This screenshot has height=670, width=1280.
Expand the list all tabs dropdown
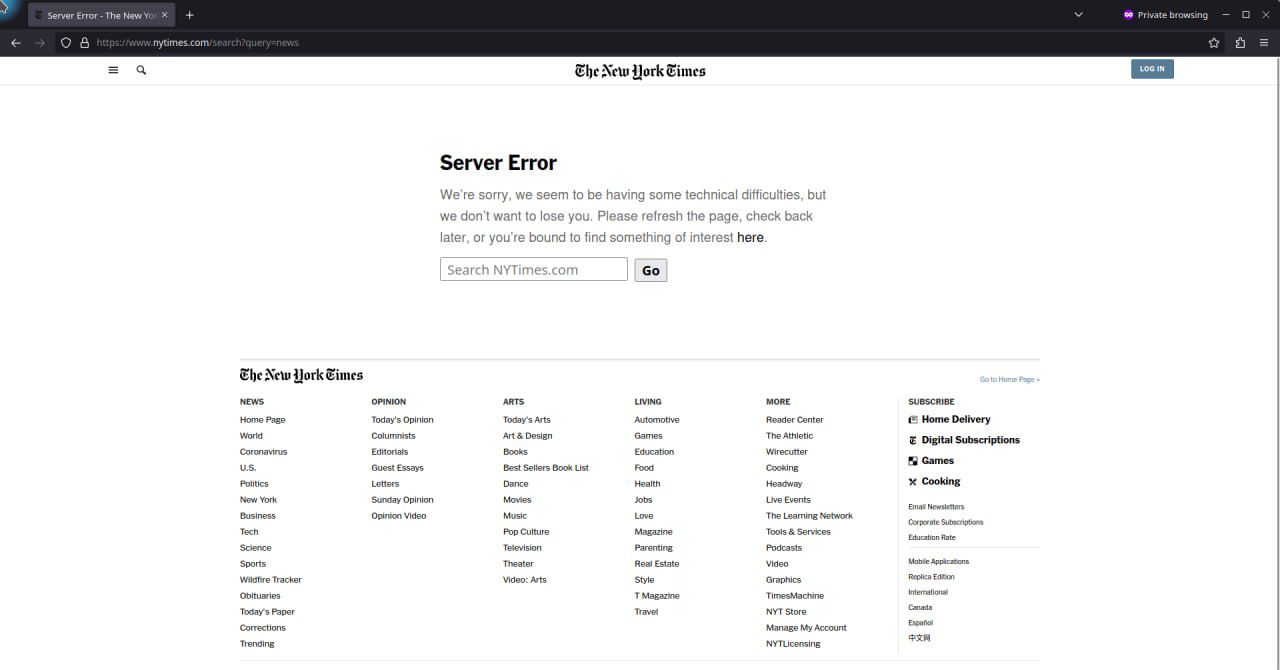coord(1078,15)
